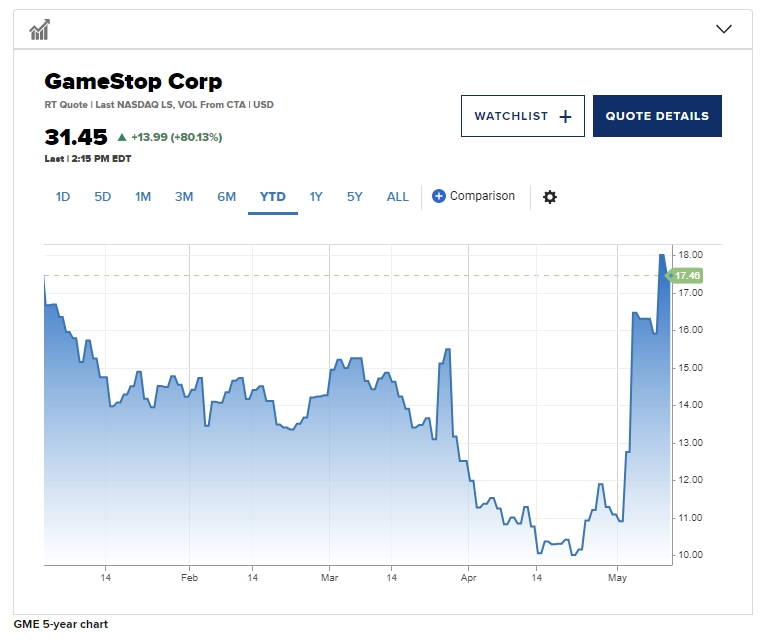Open Quote Details for GameStop
This screenshot has width=762, height=640.
pyautogui.click(x=657, y=116)
